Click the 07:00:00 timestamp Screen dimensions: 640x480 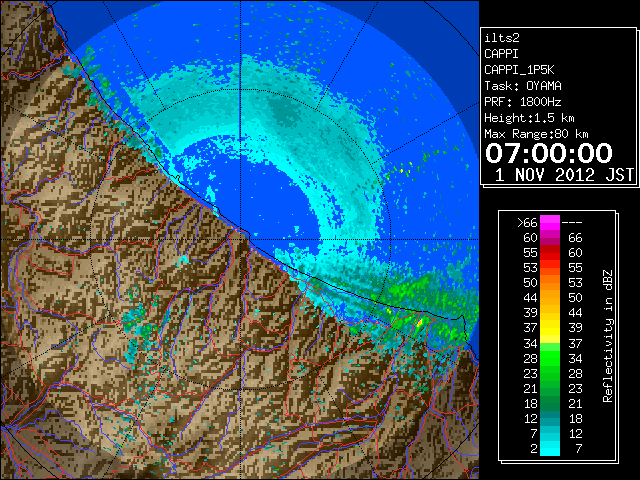pyautogui.click(x=549, y=153)
